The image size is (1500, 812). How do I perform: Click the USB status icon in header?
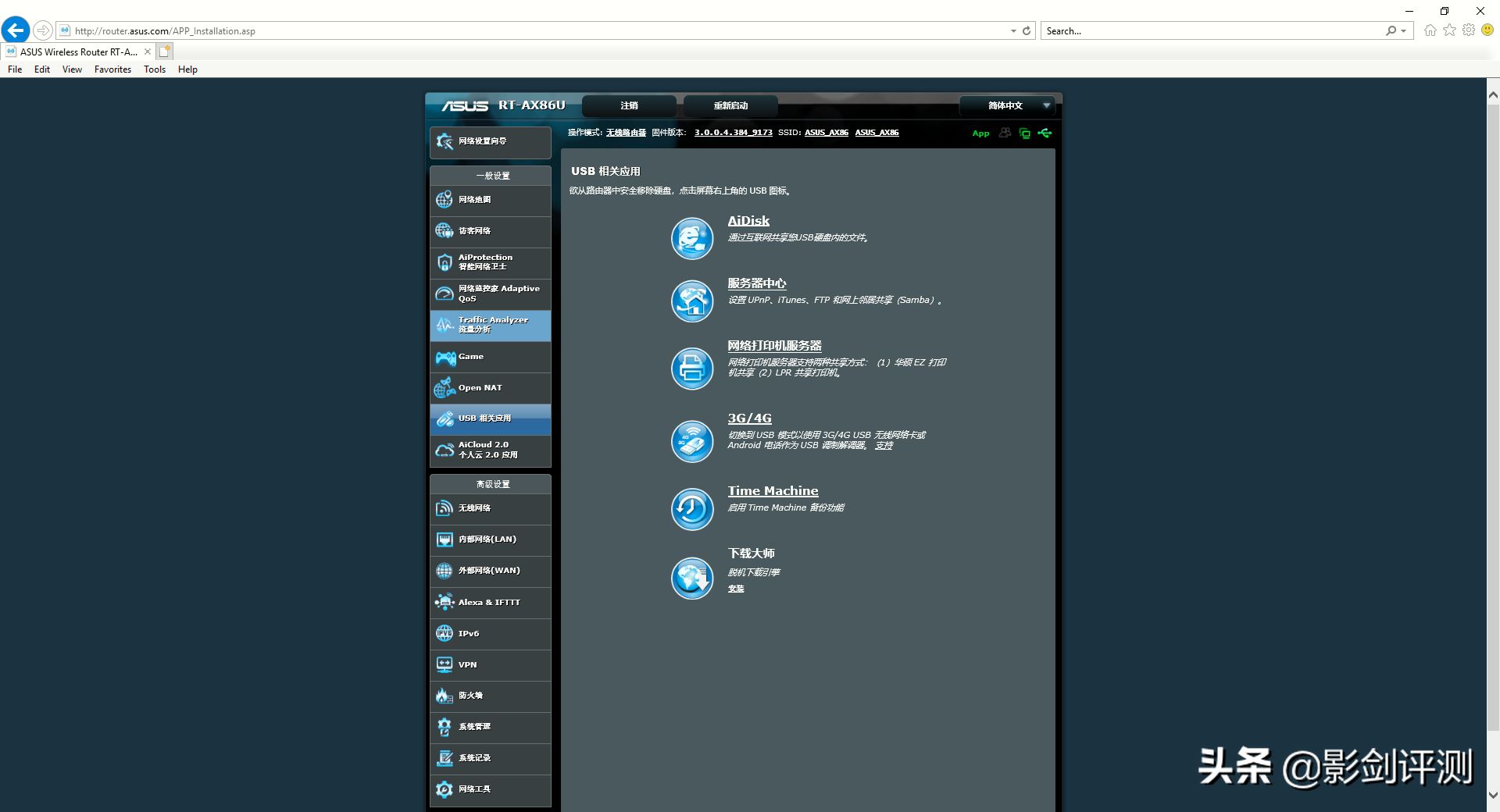pos(1045,133)
